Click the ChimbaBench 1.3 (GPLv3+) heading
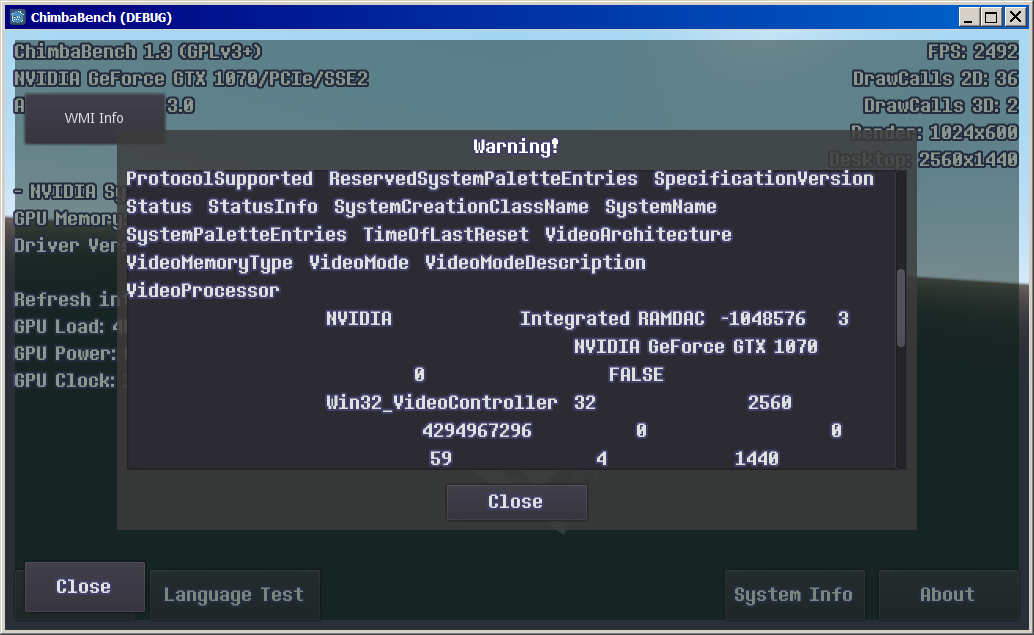Image resolution: width=1034 pixels, height=635 pixels. click(138, 51)
